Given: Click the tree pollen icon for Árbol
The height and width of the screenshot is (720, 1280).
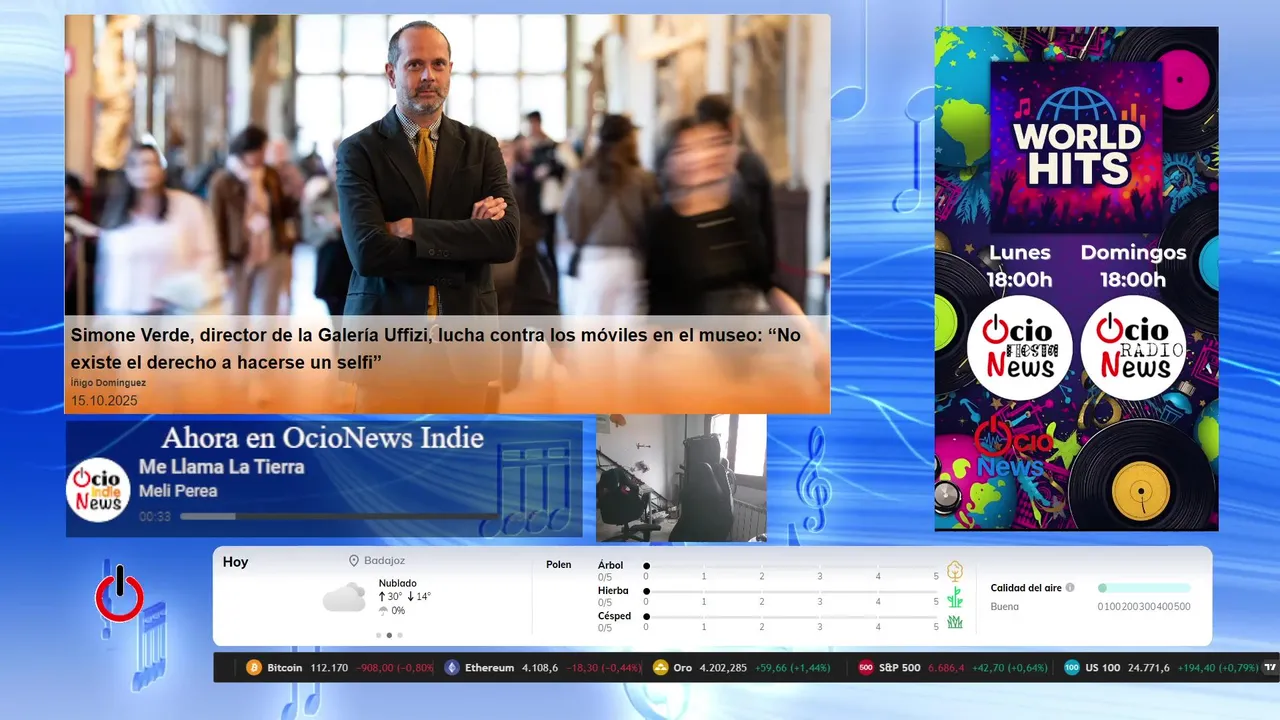Looking at the screenshot, I should (955, 571).
